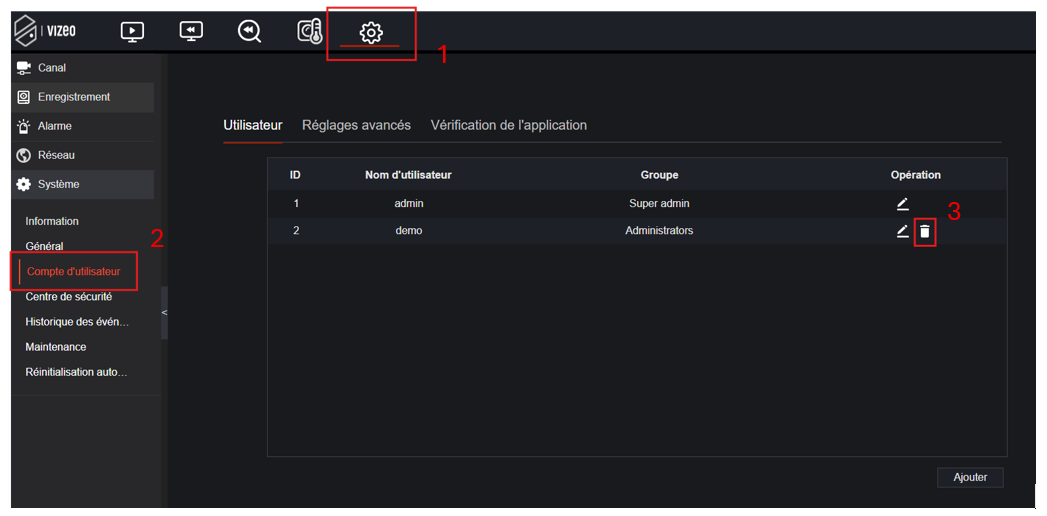1047x516 pixels.
Task: Switch to the Réglages avancés tab
Action: [356, 126]
